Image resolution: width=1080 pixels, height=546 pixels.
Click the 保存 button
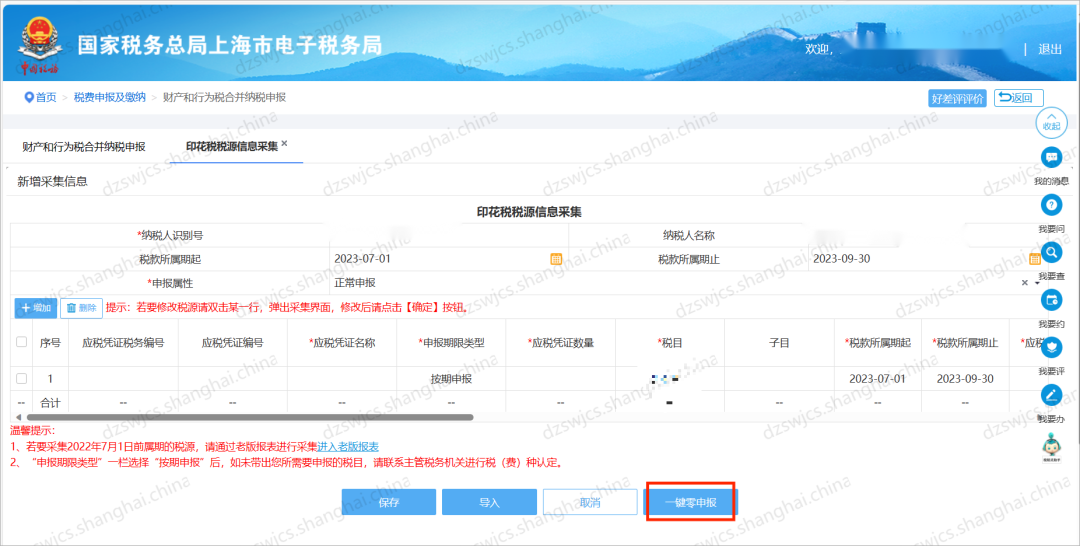389,503
